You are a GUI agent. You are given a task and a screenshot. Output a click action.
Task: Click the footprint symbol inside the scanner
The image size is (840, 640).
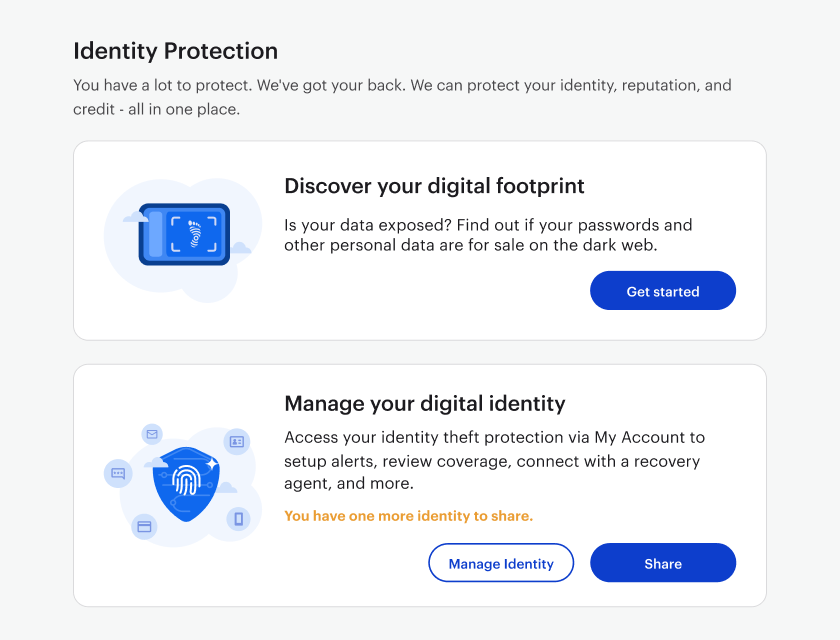coord(194,234)
